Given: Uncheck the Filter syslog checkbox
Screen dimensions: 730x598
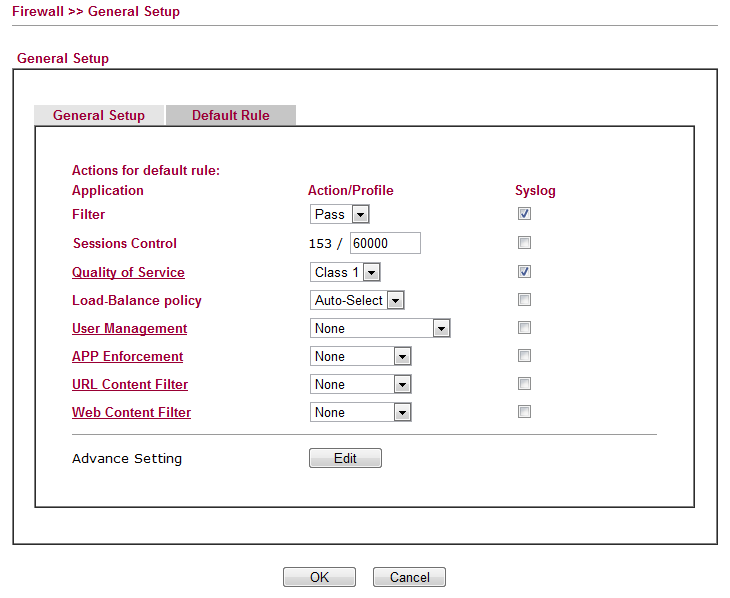Looking at the screenshot, I should 524,214.
